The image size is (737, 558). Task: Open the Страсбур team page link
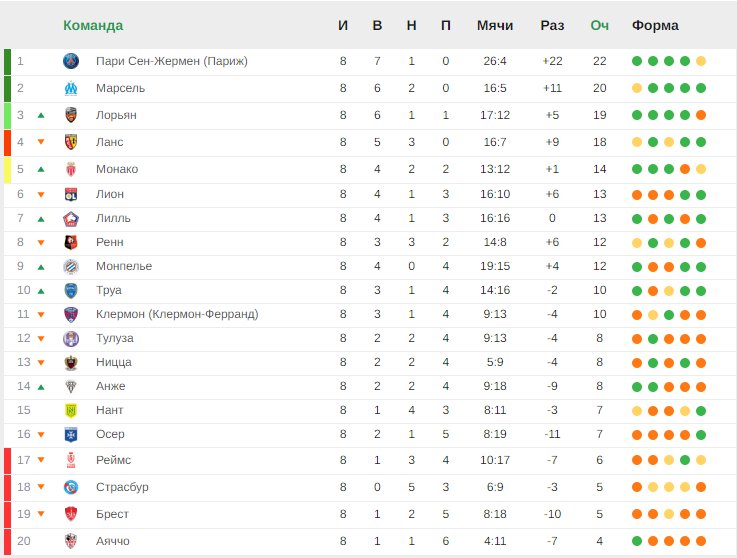(x=122, y=487)
